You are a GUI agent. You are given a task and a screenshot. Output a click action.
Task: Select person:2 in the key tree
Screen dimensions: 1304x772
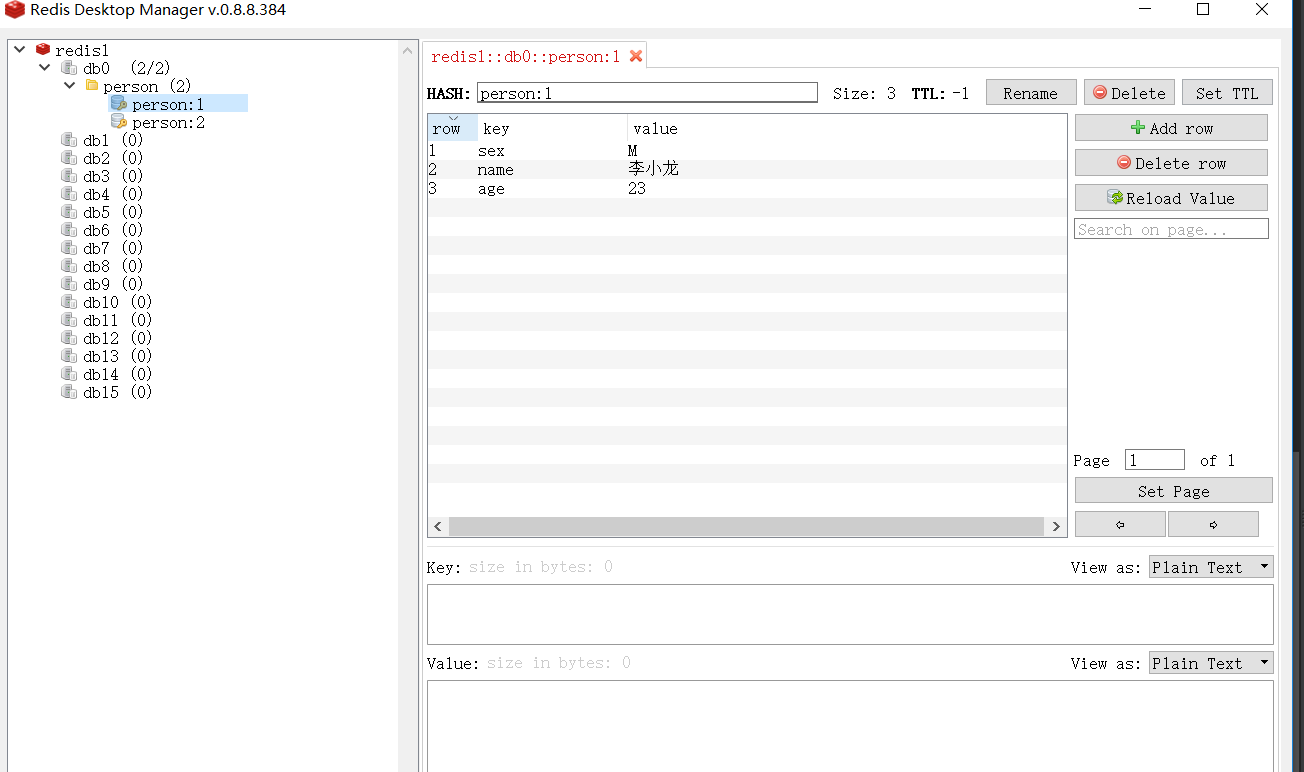(x=168, y=122)
